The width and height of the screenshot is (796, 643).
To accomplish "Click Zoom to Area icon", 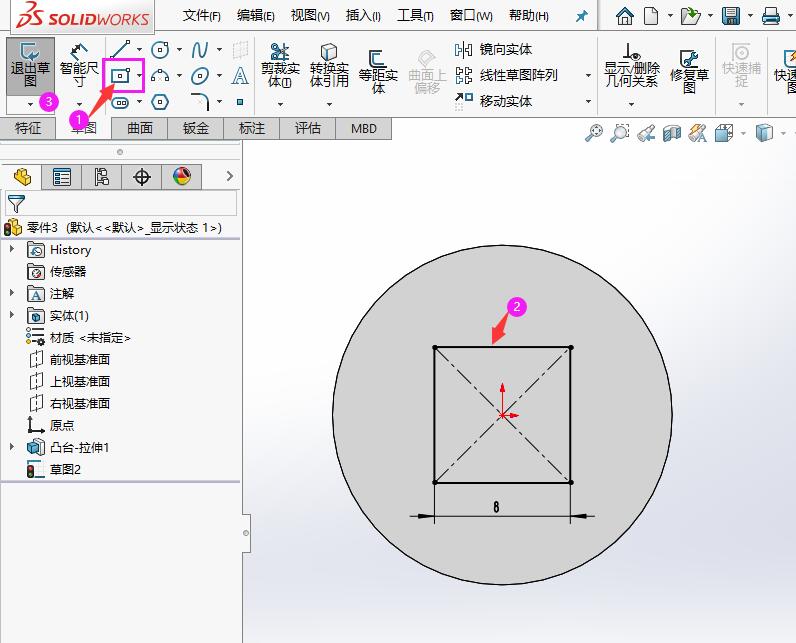I will (619, 133).
